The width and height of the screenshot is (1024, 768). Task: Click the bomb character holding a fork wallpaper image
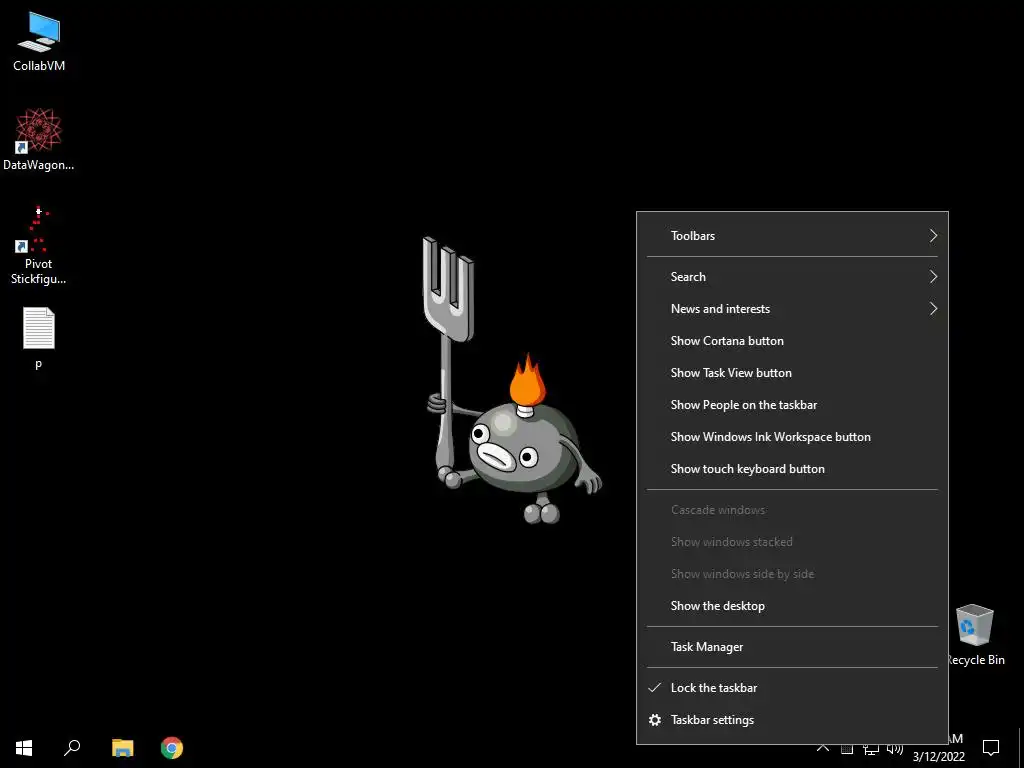pyautogui.click(x=512, y=380)
